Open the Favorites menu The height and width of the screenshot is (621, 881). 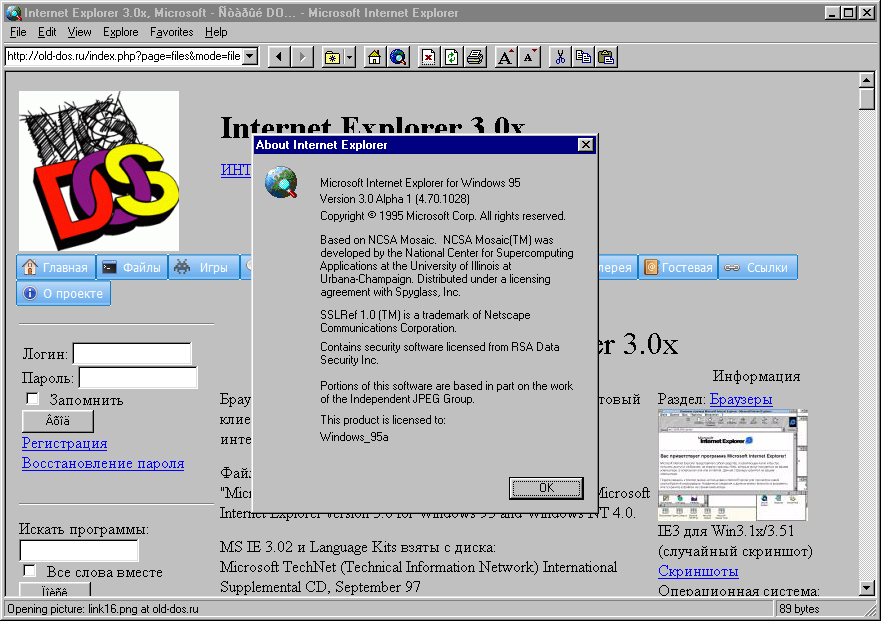[171, 32]
